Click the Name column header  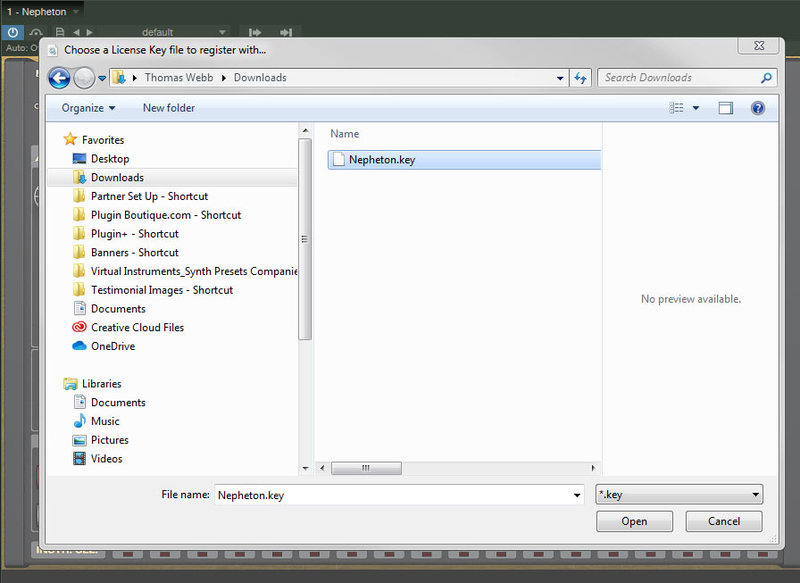(x=345, y=134)
